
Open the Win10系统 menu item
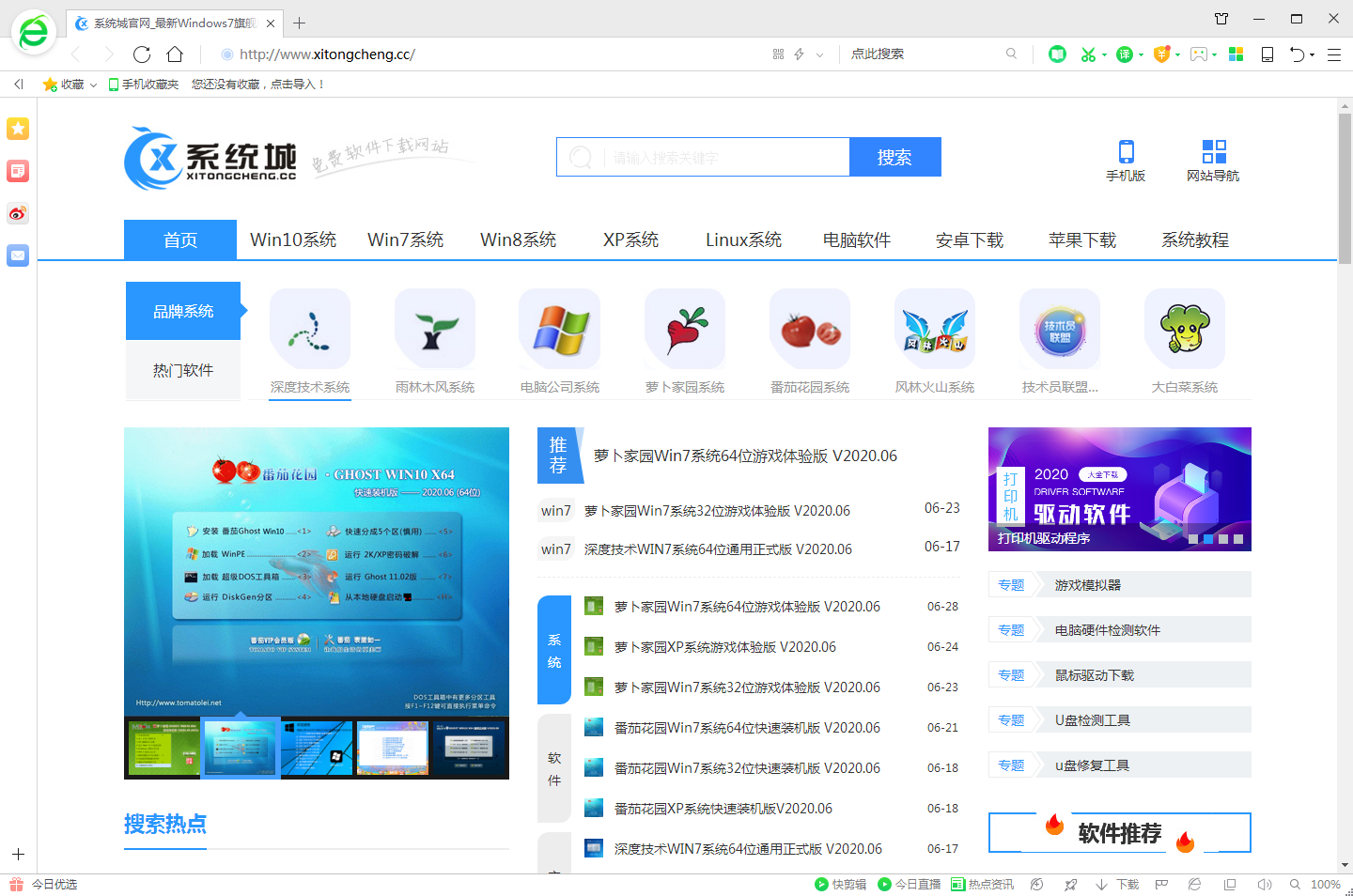point(293,239)
